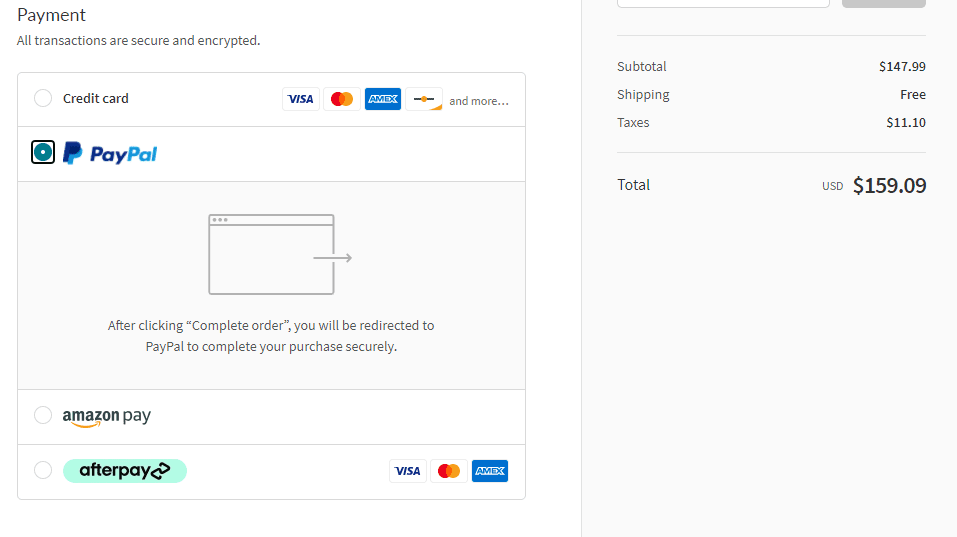Select the PayPal radio button
This screenshot has height=537, width=957.
click(43, 153)
